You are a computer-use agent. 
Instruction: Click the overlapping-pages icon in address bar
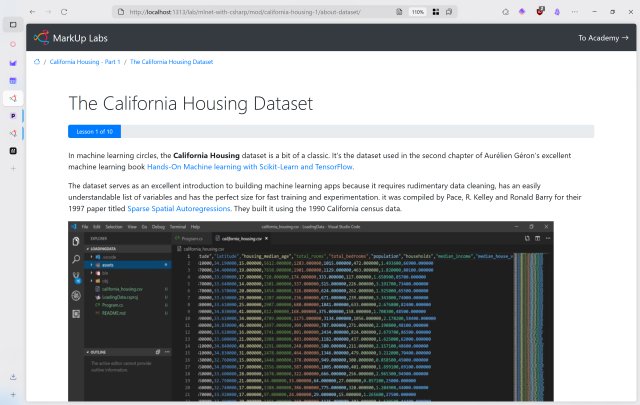(449, 12)
